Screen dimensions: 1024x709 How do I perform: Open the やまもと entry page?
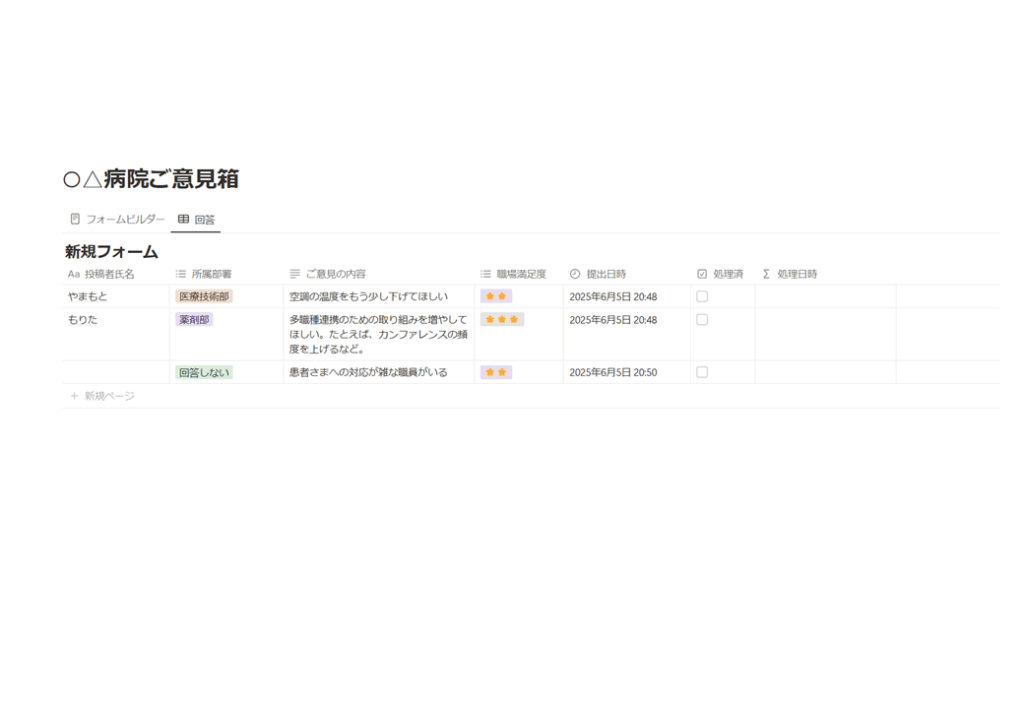[87, 297]
